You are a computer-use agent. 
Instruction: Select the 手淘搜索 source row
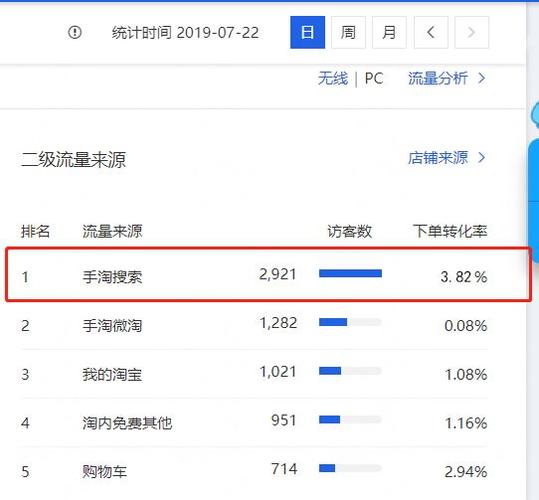(268, 275)
